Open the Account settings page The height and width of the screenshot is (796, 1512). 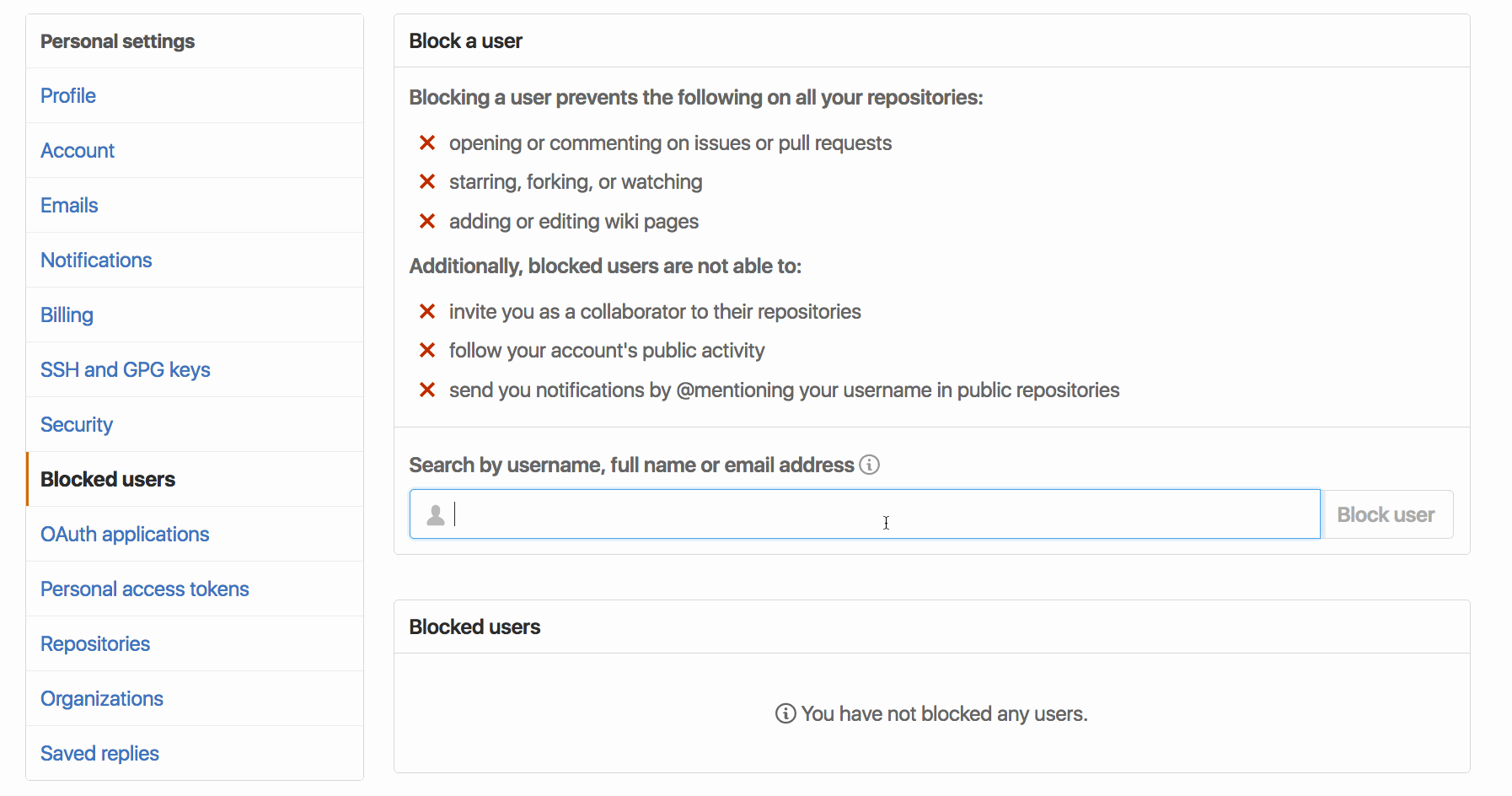pos(78,150)
